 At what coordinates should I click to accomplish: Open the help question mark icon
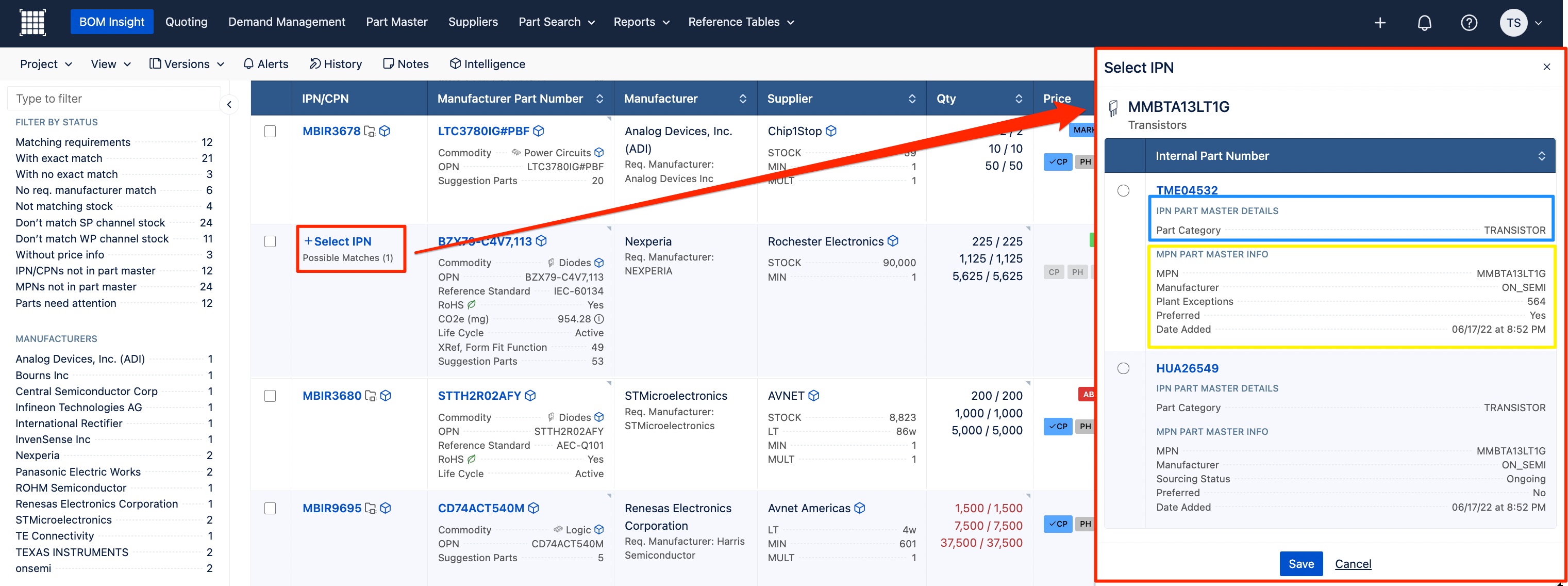point(1469,23)
